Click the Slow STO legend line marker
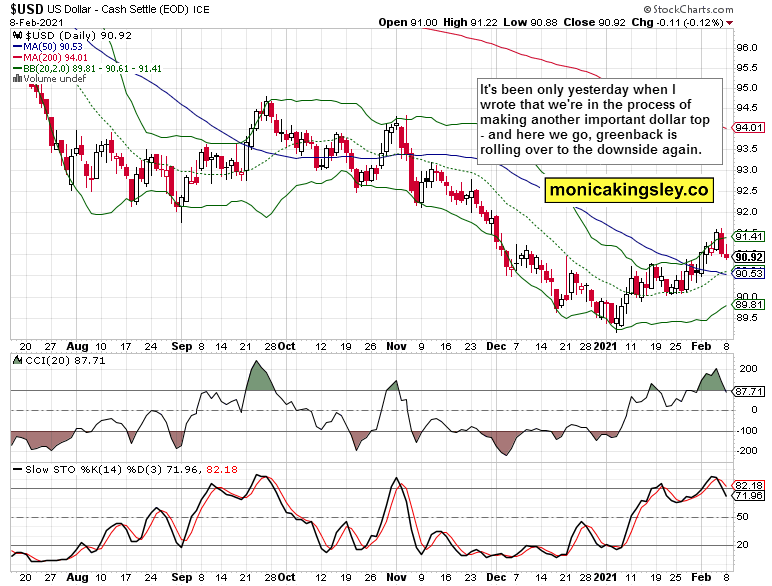 [x=18, y=469]
